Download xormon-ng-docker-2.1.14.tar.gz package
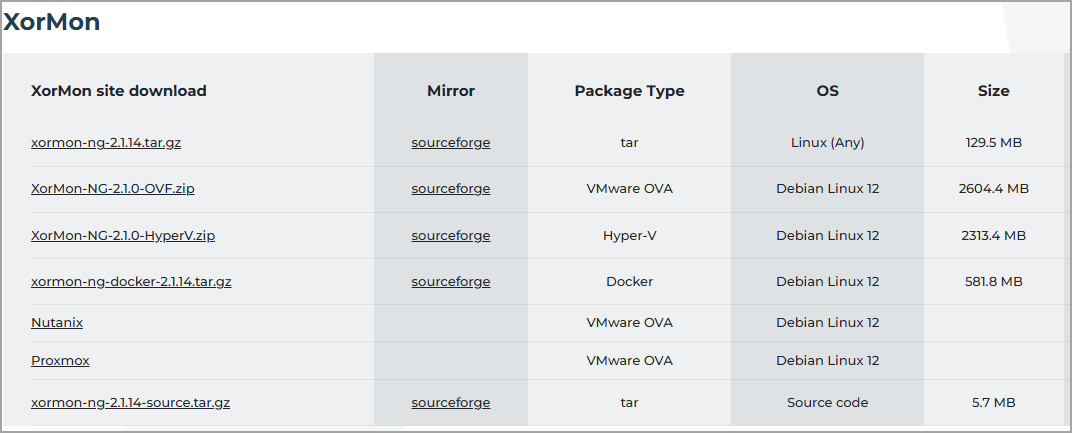The width and height of the screenshot is (1072, 433). coord(131,282)
